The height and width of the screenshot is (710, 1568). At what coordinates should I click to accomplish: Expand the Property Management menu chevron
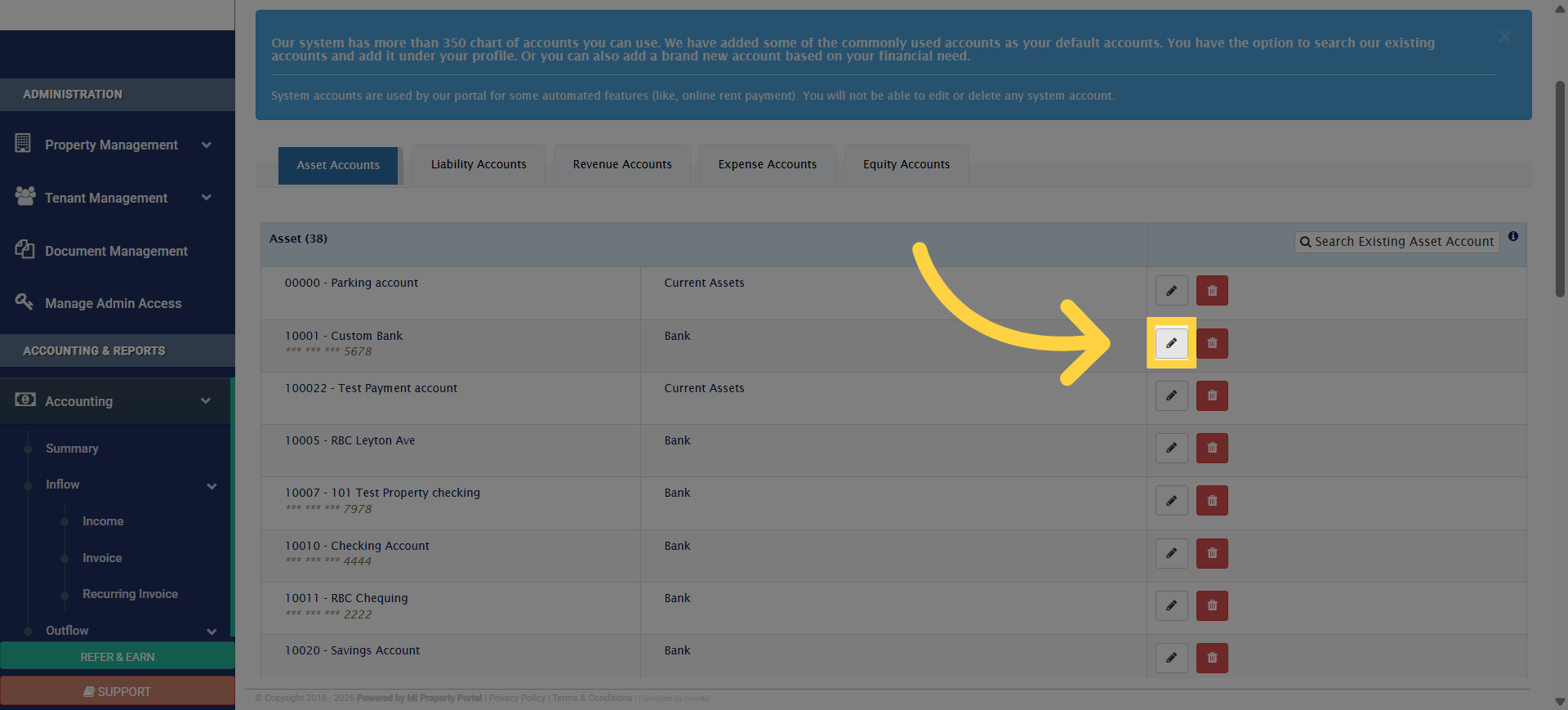(207, 145)
